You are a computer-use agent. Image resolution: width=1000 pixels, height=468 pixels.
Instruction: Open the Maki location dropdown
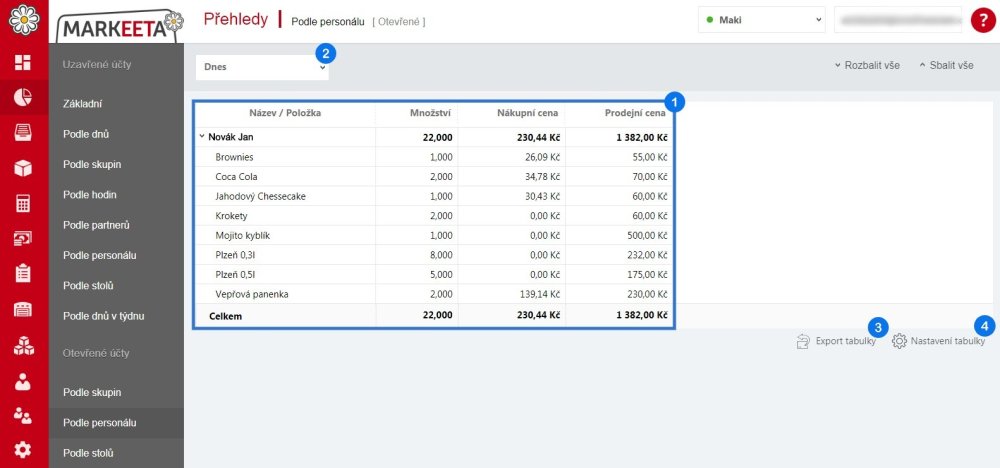point(761,20)
